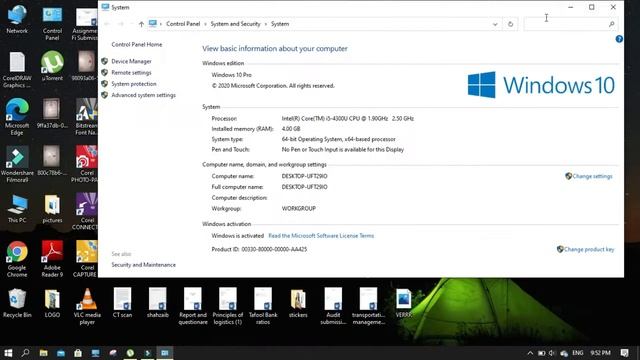Click the 9:52 PM clock
This screenshot has height=360, width=640.
coord(600,353)
